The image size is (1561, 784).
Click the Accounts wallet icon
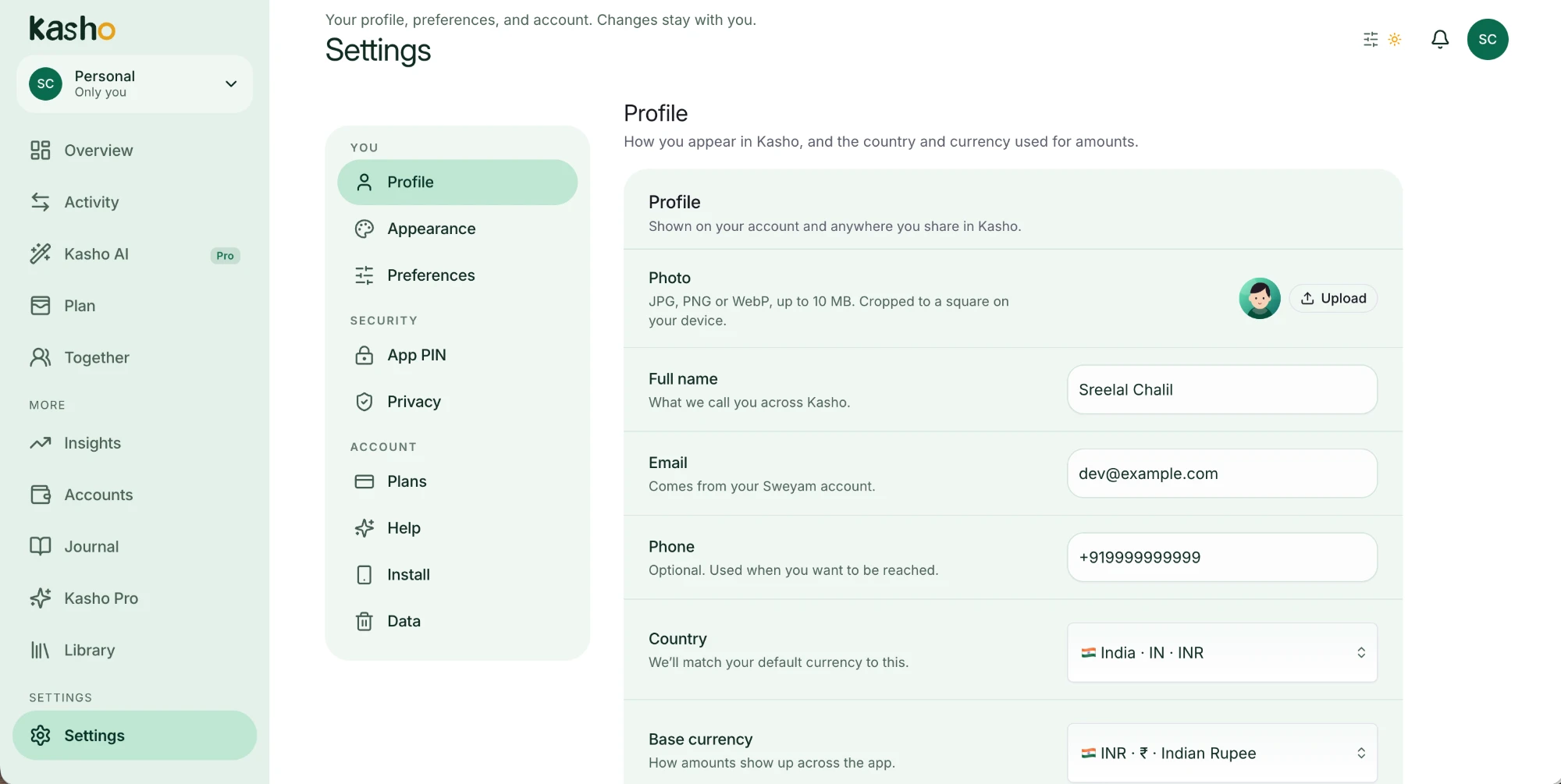[41, 495]
